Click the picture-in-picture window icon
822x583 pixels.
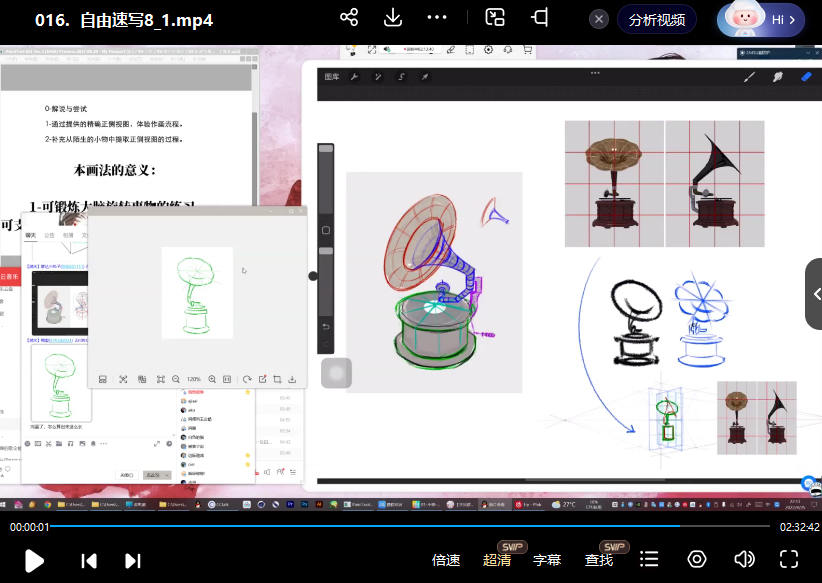coord(495,18)
